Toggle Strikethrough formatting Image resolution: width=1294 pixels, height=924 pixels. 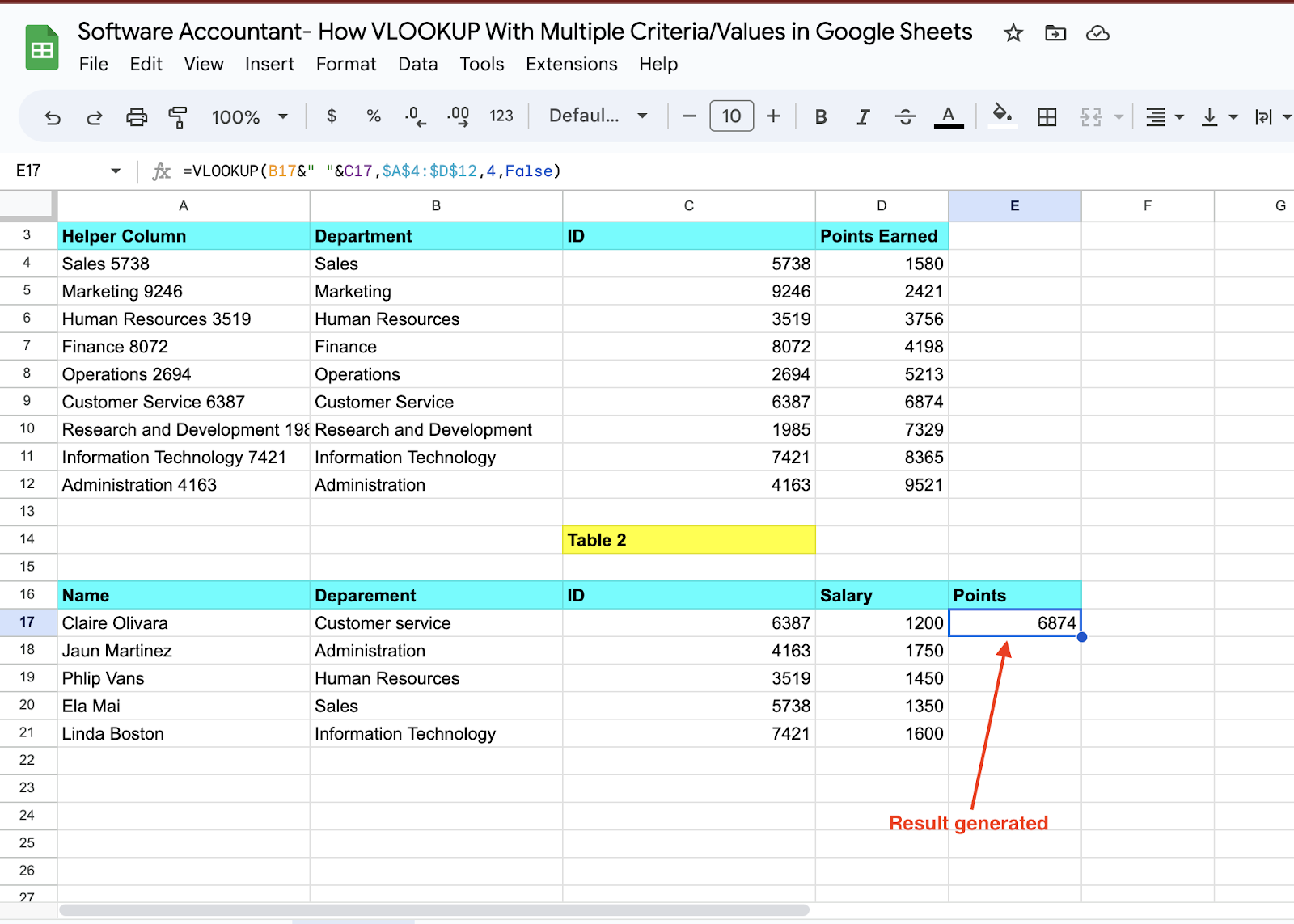pyautogui.click(x=905, y=117)
